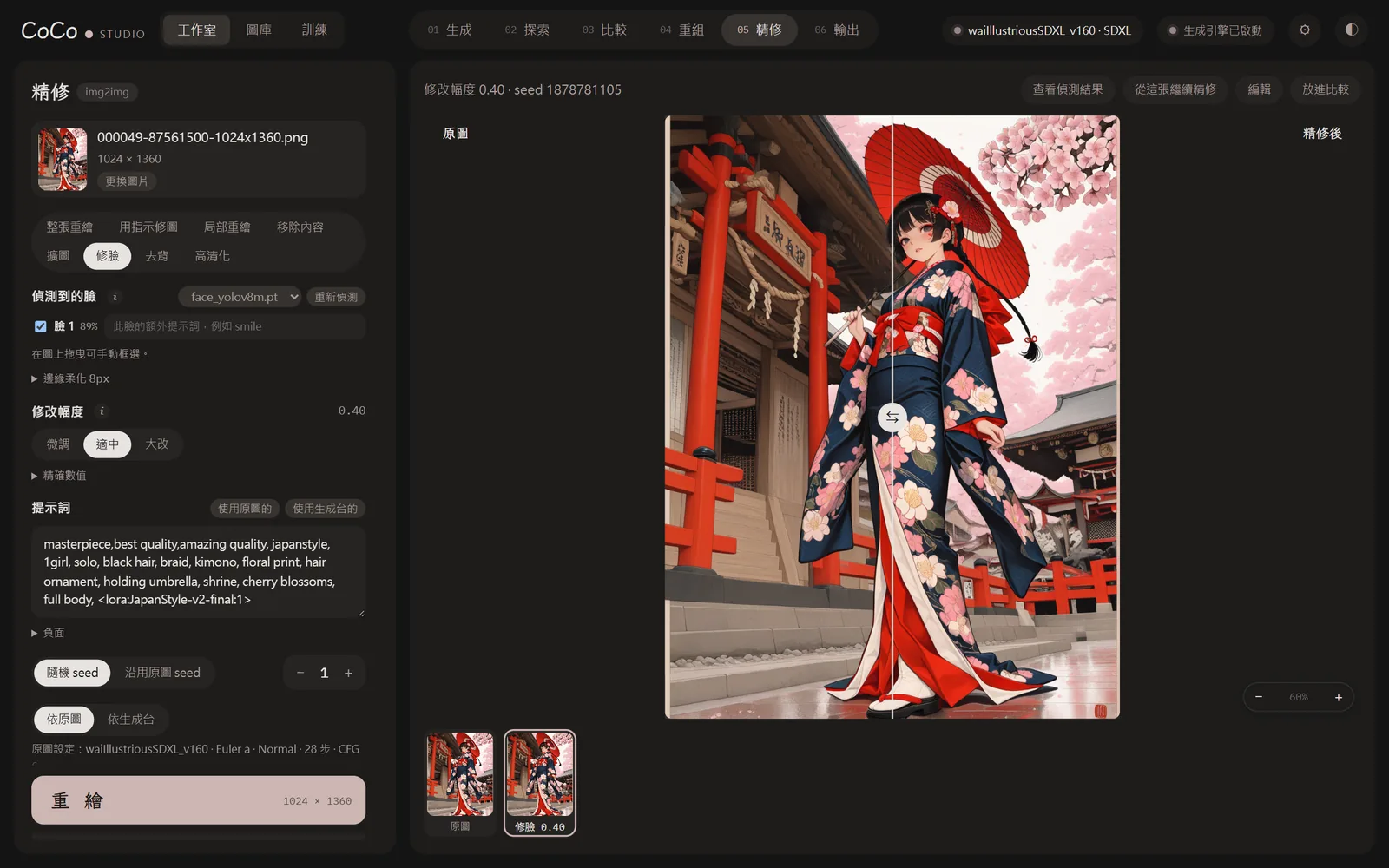This screenshot has width=1389, height=868.
Task: Zoom out with the minus icon
Action: click(x=1259, y=697)
